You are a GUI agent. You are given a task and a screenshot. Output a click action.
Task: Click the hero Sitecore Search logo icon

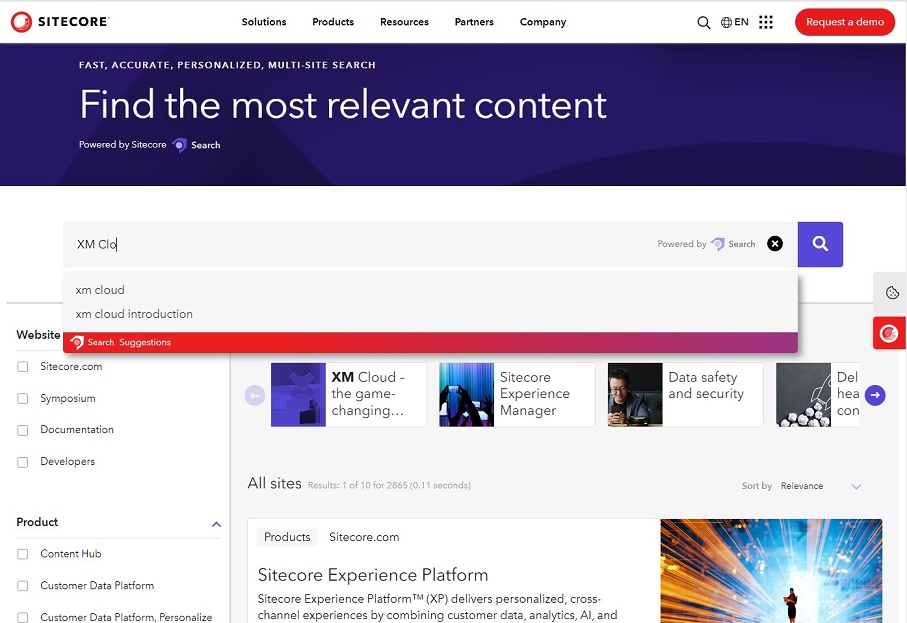180,145
